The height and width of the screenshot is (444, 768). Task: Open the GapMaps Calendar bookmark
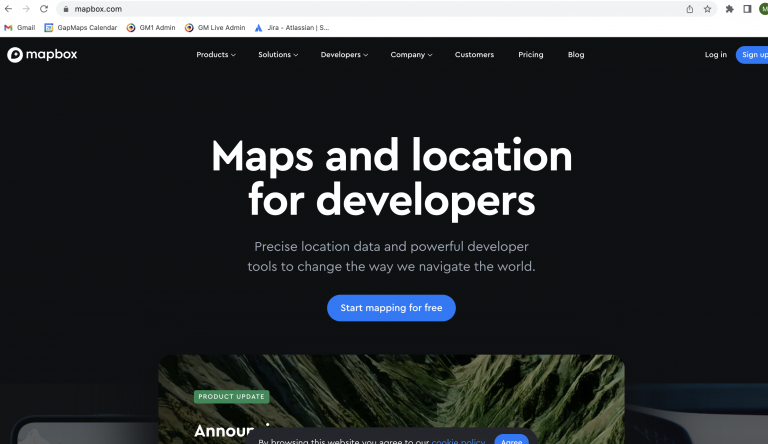(x=81, y=28)
